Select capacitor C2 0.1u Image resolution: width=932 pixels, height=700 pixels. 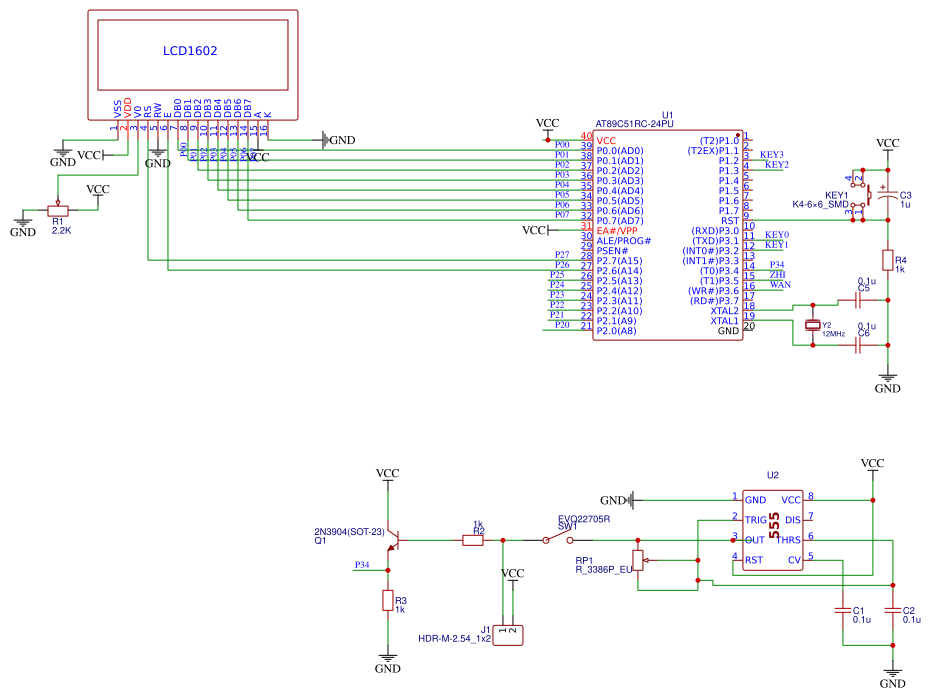[x=892, y=610]
